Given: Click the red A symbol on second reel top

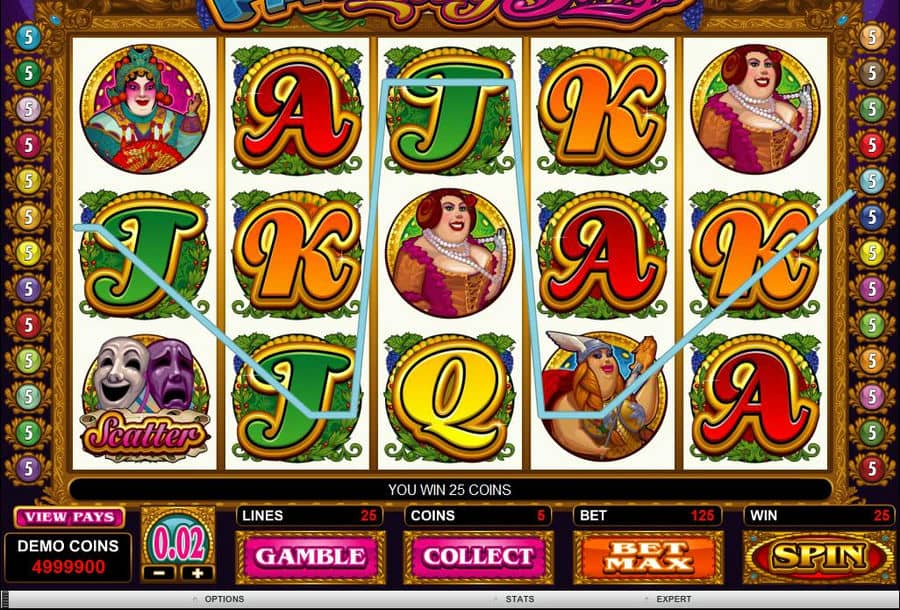Looking at the screenshot, I should [x=297, y=110].
